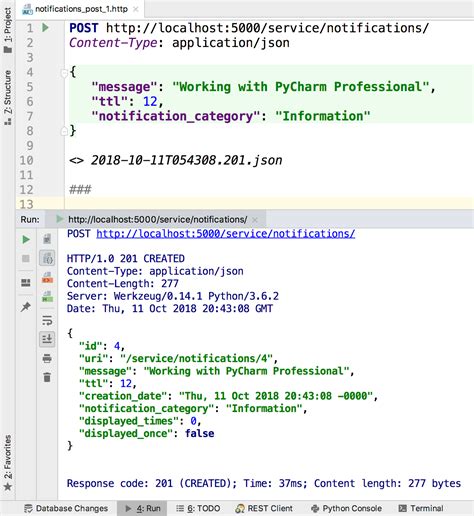Toggle JSON response format view
Viewport: 474px width, 516px height.
(x=47, y=258)
